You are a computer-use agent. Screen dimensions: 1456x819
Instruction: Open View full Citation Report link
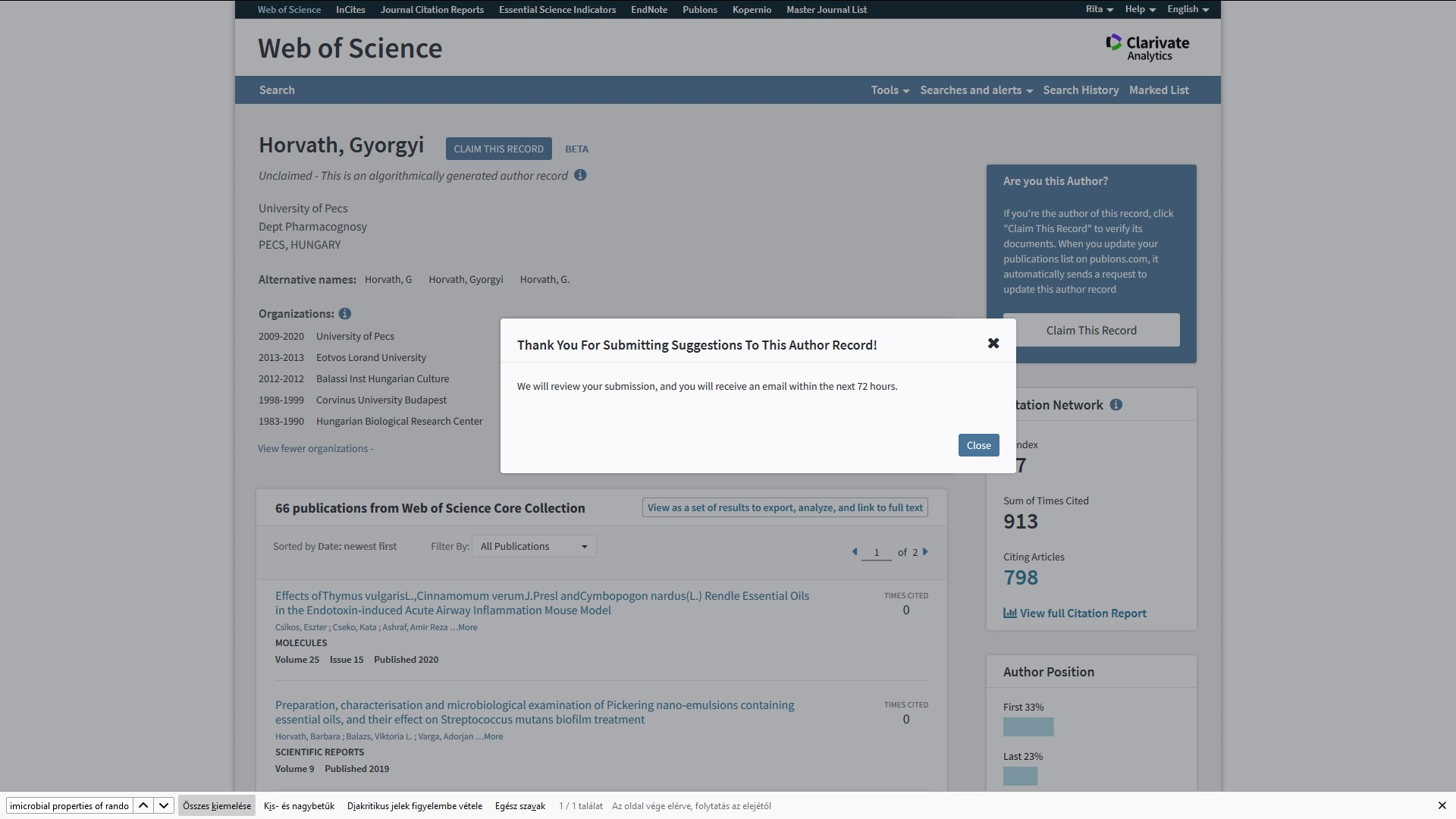pyautogui.click(x=1075, y=613)
